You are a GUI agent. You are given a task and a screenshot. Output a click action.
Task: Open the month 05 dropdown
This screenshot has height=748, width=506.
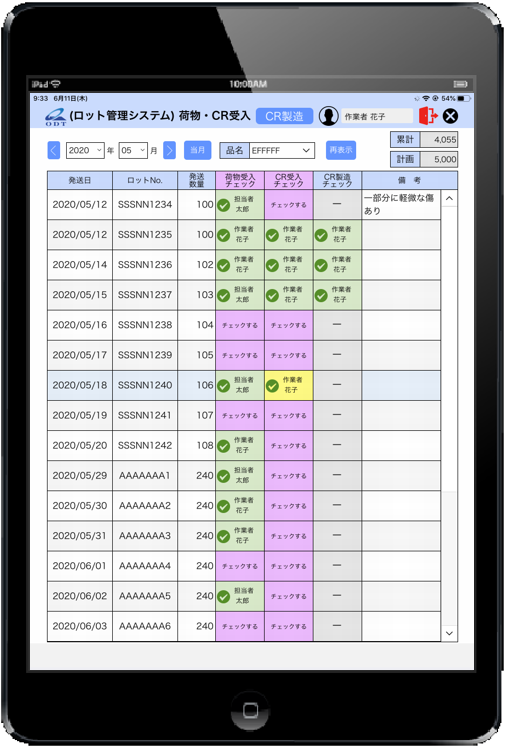[133, 150]
